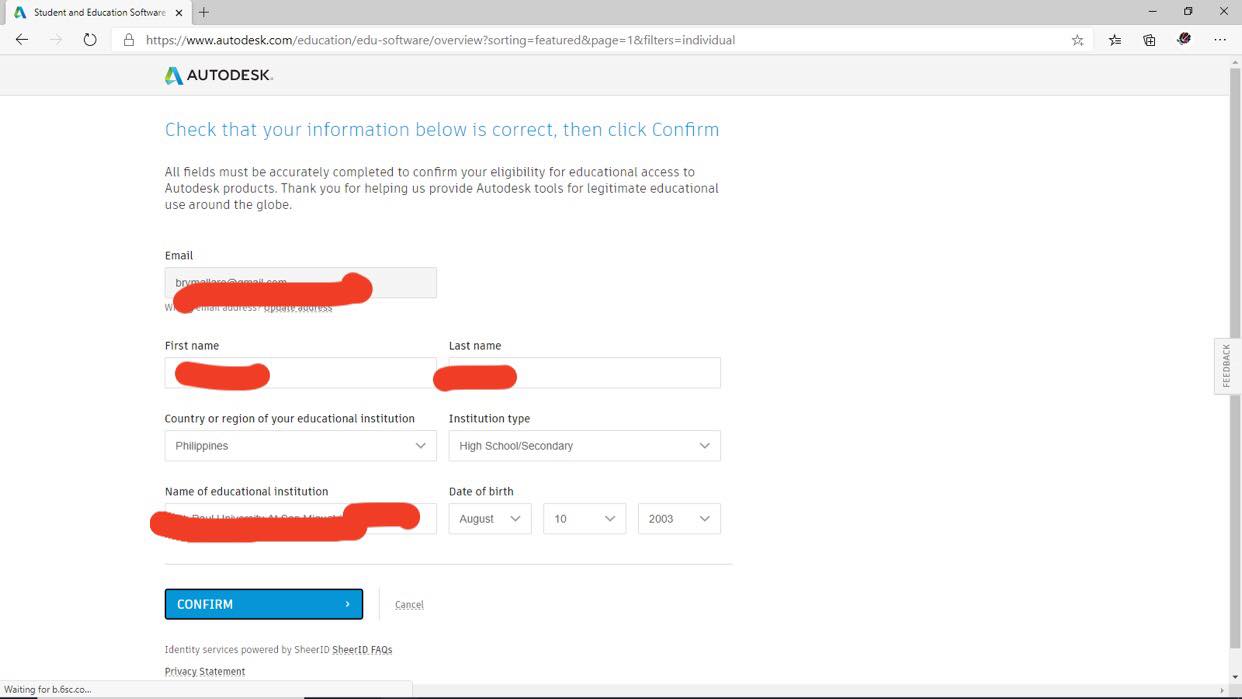Viewport: 1242px width, 699px height.
Task: Open the browser settings menu (three dots)
Action: [1220, 40]
